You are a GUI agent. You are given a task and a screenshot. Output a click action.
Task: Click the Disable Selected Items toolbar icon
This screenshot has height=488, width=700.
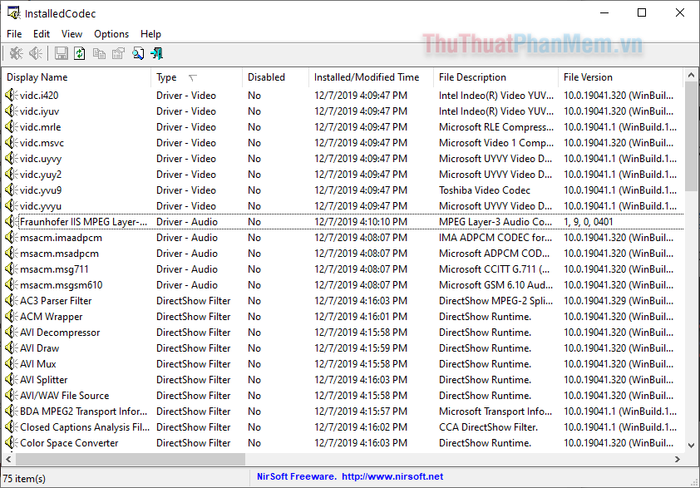tap(16, 54)
